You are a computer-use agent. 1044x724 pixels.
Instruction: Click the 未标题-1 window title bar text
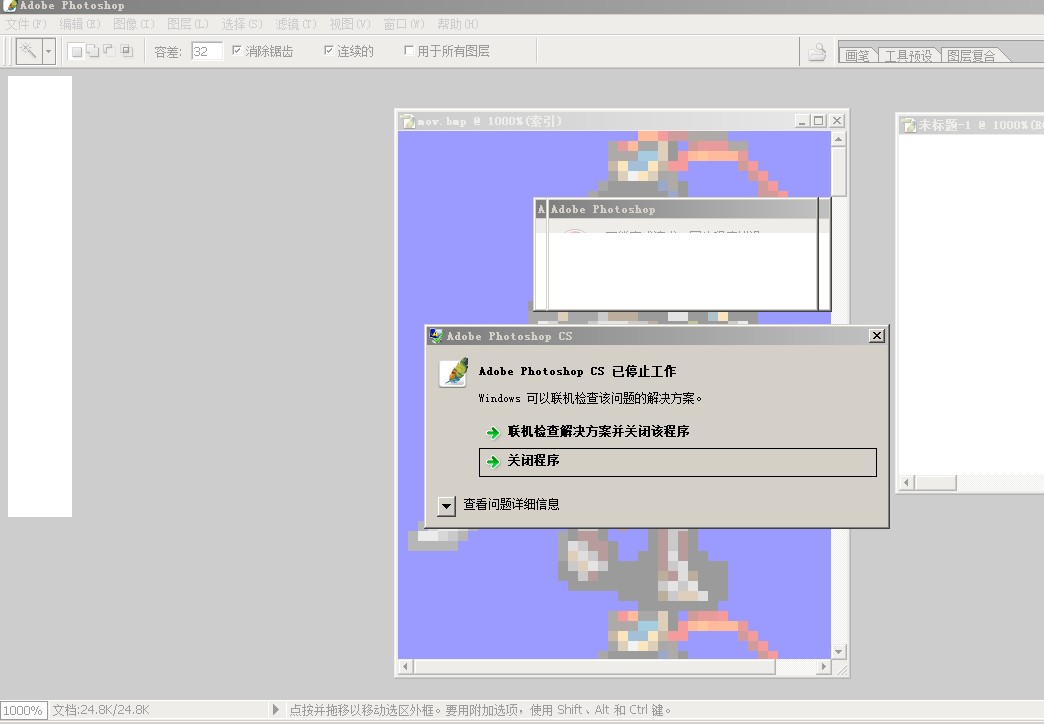click(x=980, y=125)
